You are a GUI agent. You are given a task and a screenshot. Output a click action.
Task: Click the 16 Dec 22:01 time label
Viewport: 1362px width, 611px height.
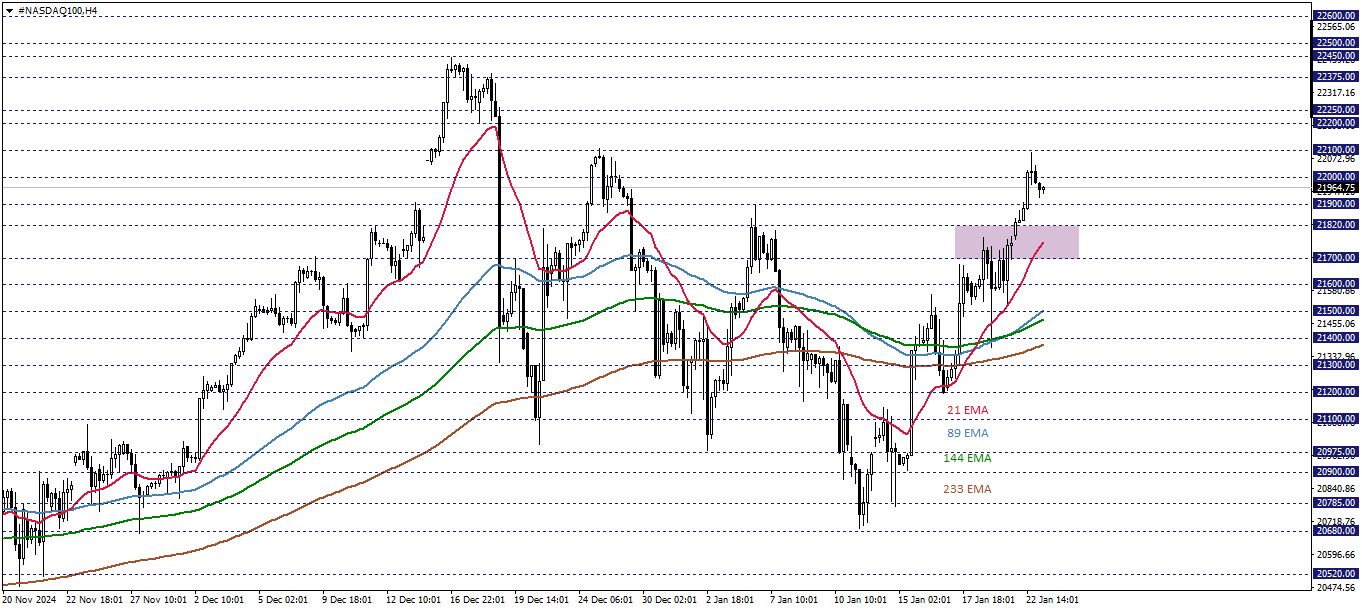coord(477,600)
